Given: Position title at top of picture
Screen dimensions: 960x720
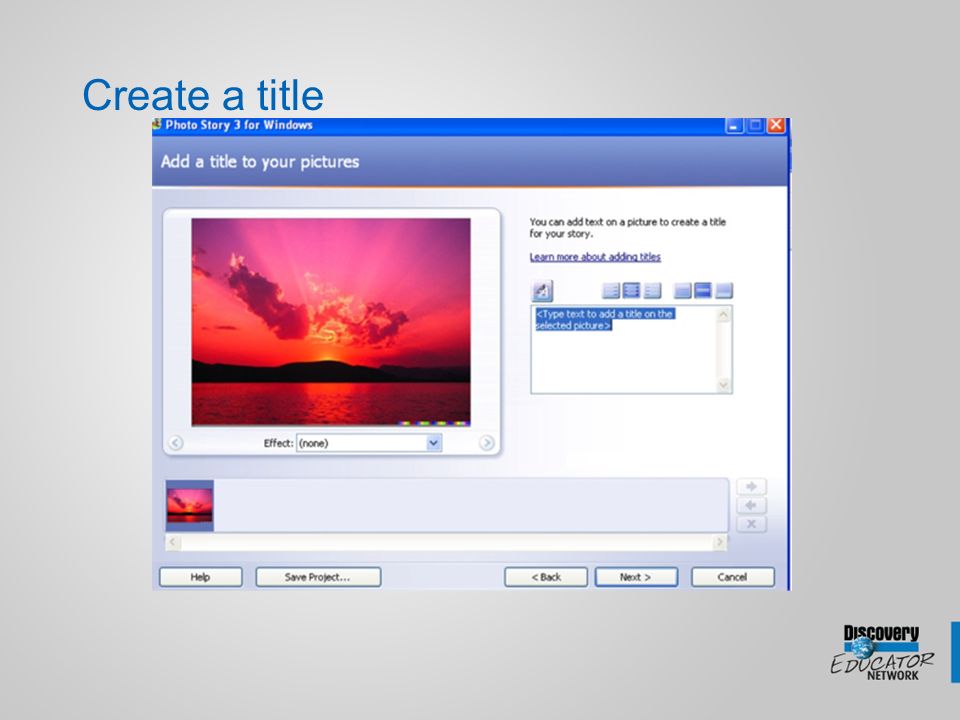Looking at the screenshot, I should coord(682,290).
